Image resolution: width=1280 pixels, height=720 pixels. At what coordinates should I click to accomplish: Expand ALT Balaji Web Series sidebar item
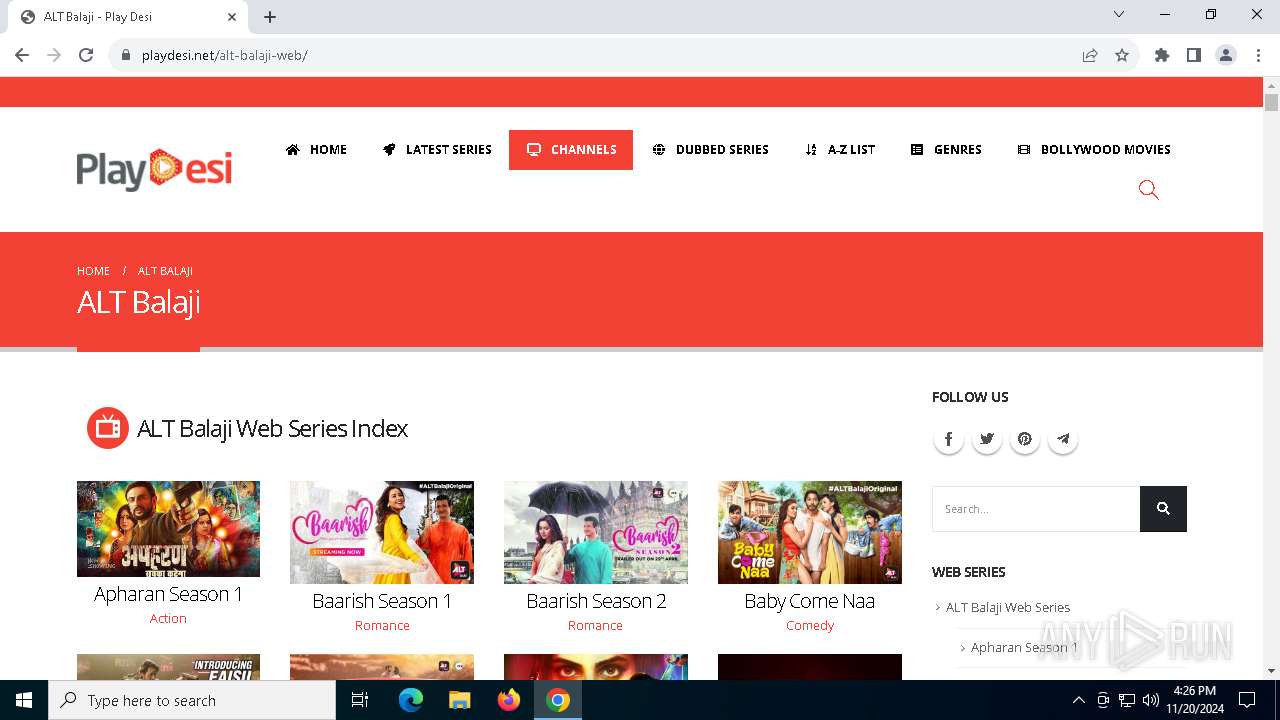coord(1007,607)
